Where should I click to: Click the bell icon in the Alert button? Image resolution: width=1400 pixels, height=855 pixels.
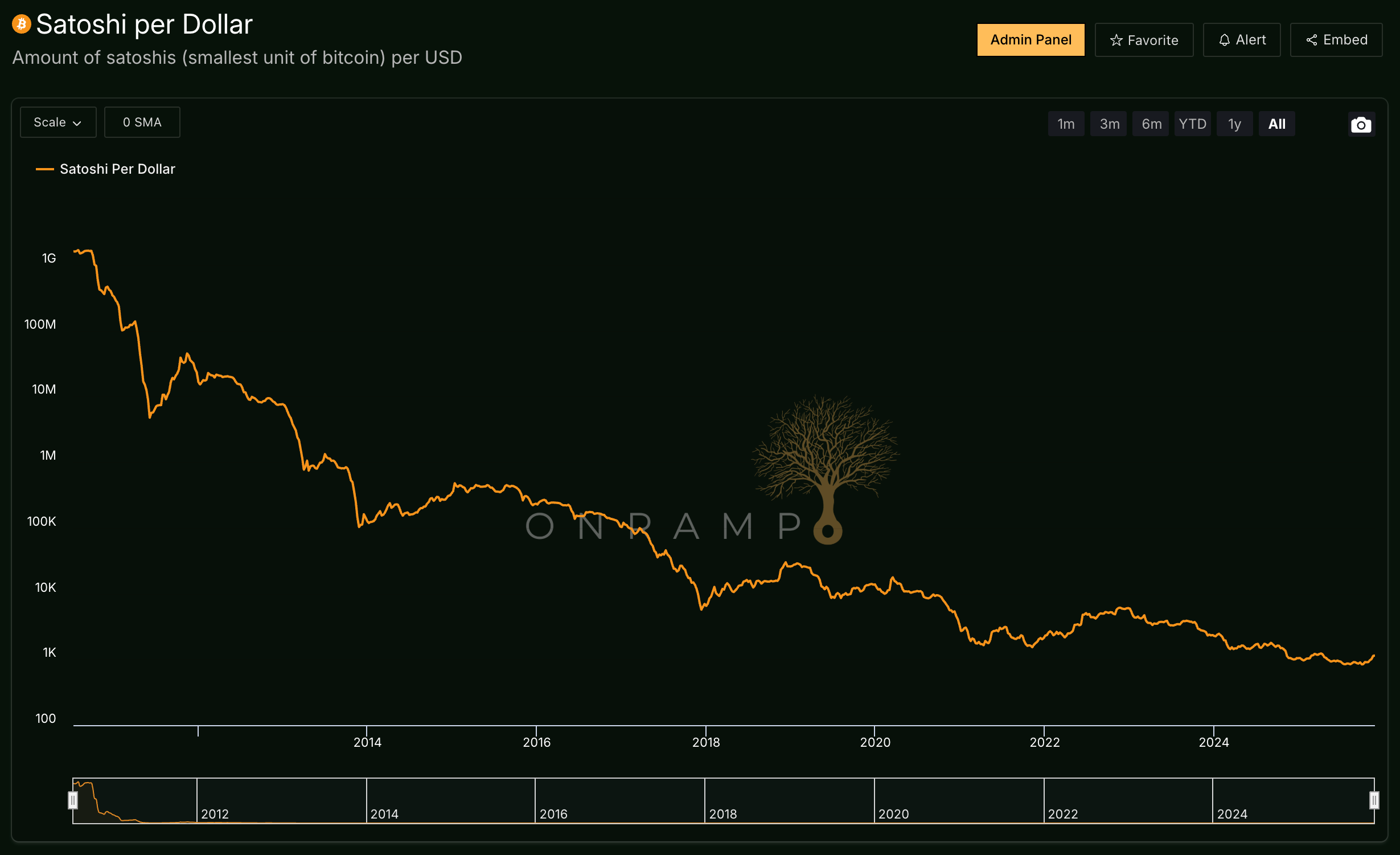pyautogui.click(x=1224, y=40)
